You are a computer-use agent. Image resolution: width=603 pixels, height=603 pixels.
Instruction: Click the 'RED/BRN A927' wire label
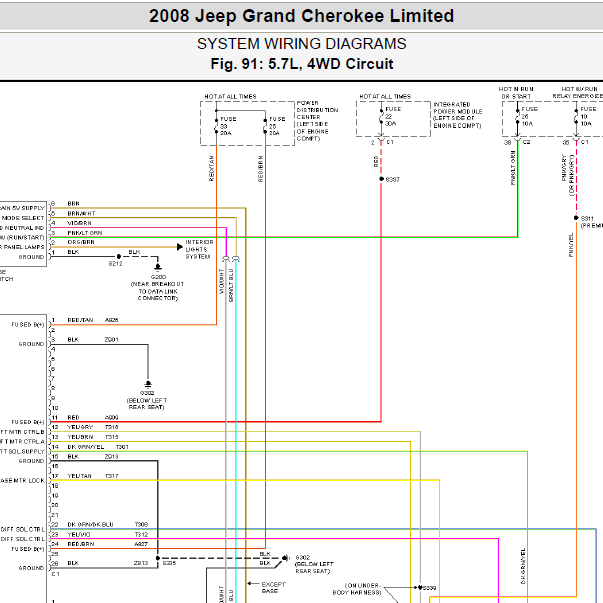click(108, 544)
